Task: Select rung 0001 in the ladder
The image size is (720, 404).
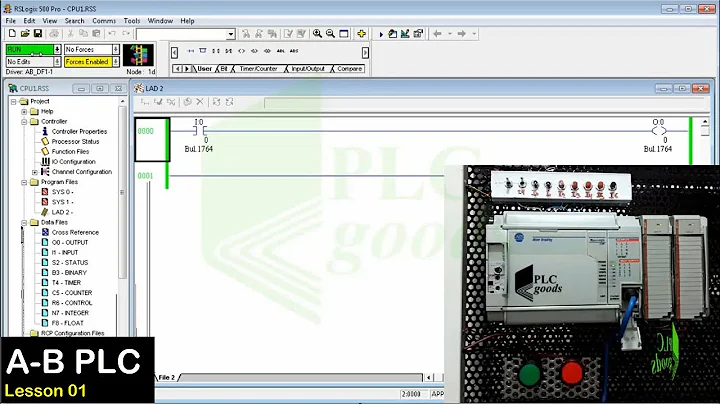Action: click(x=146, y=176)
